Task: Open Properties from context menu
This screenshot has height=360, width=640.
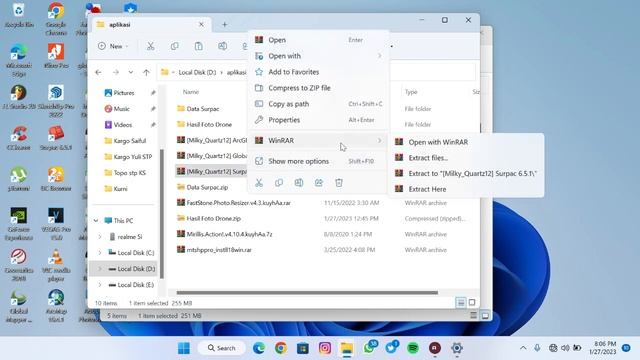Action: click(318, 120)
